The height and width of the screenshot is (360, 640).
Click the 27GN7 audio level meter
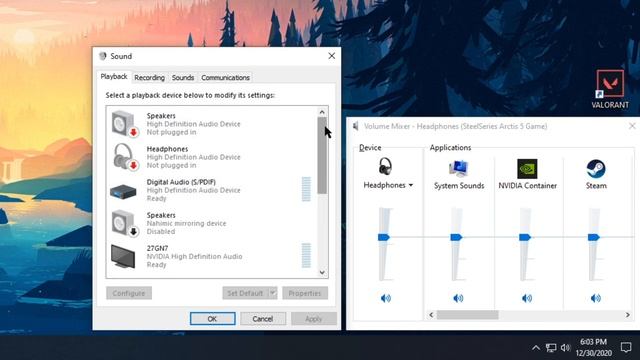click(x=306, y=256)
